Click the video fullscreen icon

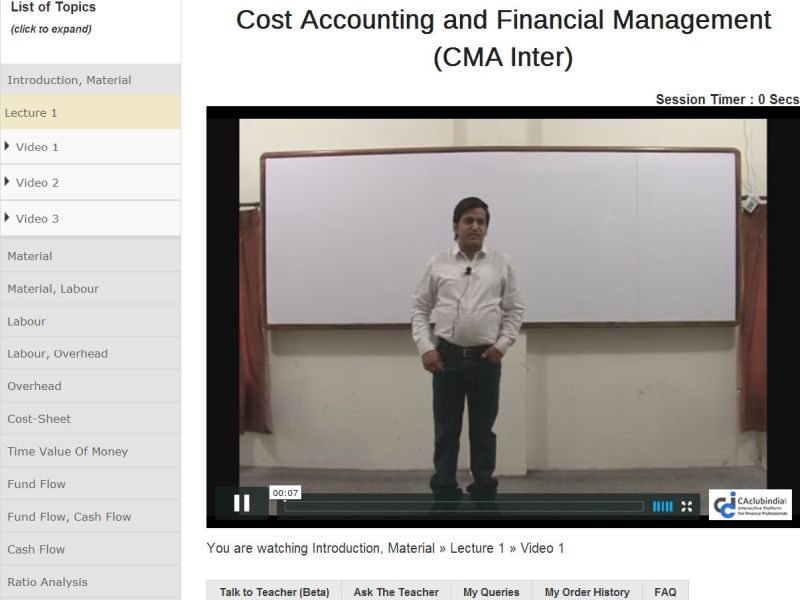686,506
